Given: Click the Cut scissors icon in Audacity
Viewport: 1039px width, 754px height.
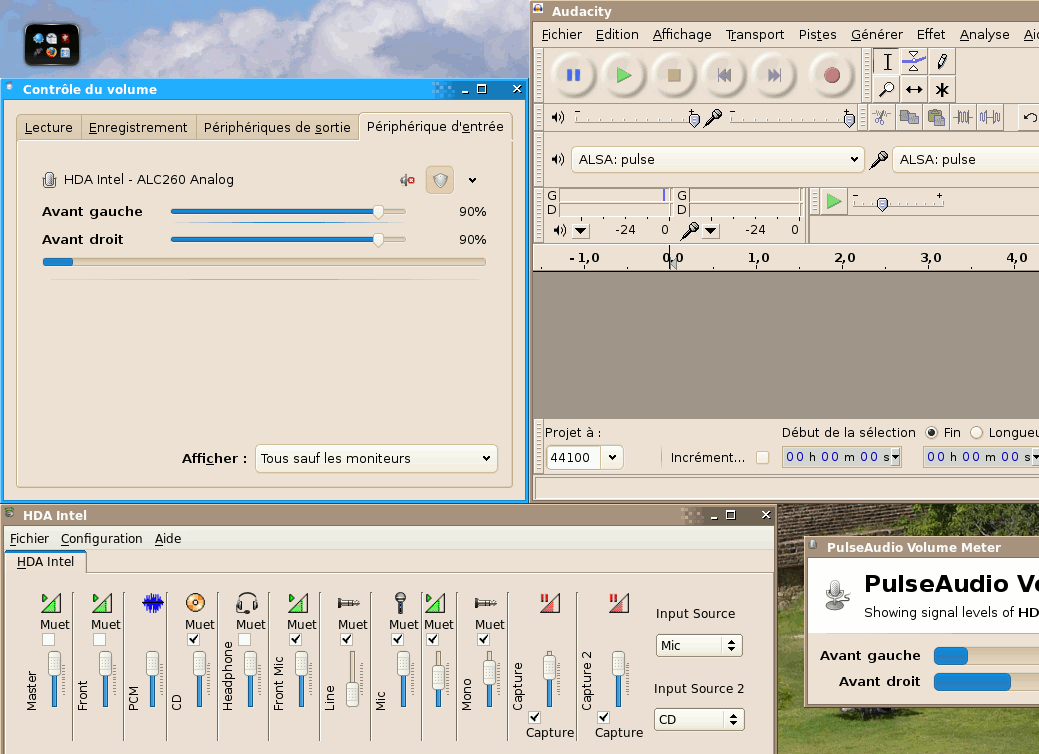Looking at the screenshot, I should coord(881,118).
